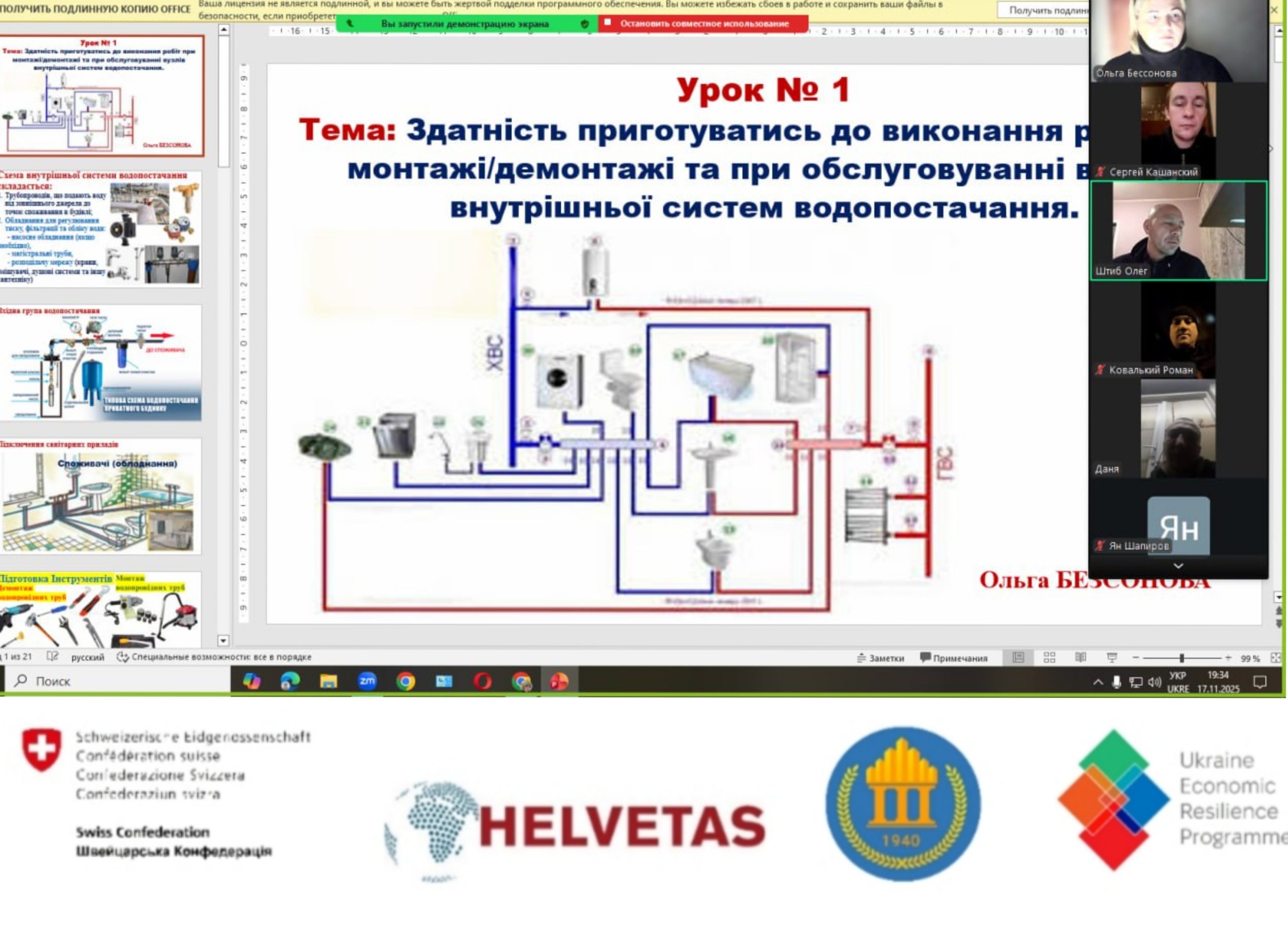Show hidden system tray icons
This screenshot has width=1288, height=928.
1098,682
